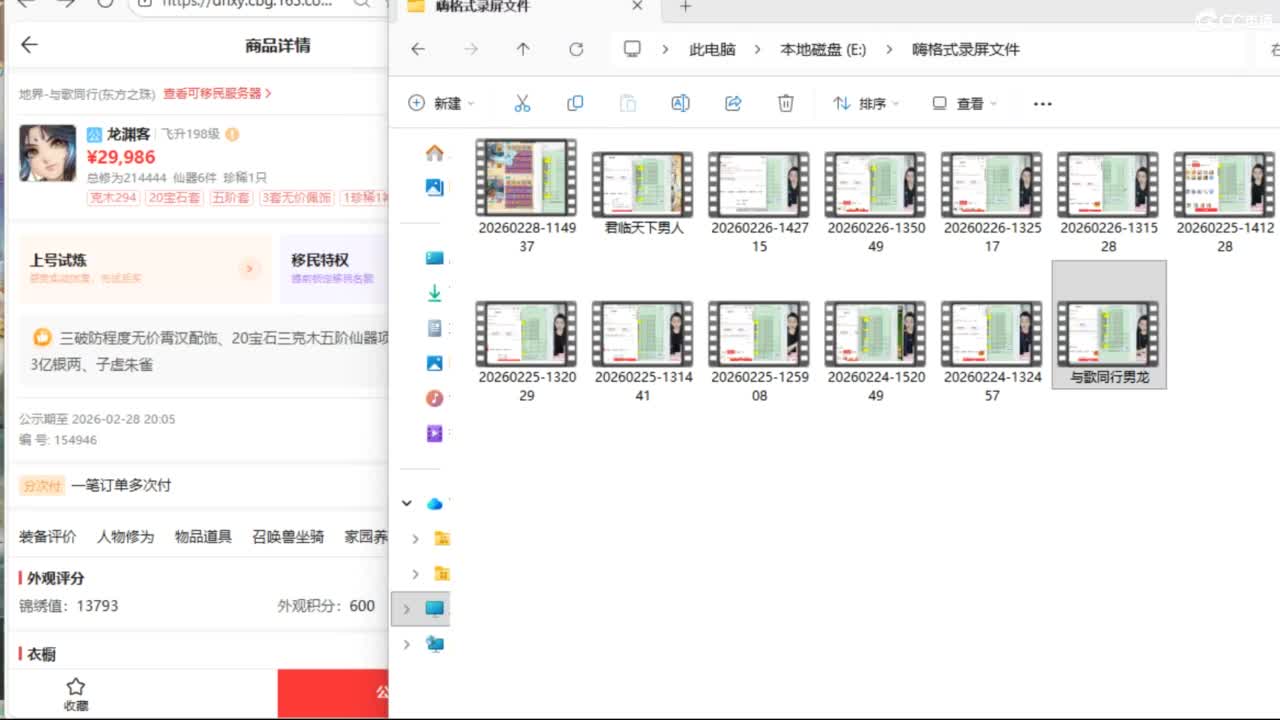Switch to the 人物修为 tab
1280x720 pixels.
click(125, 537)
